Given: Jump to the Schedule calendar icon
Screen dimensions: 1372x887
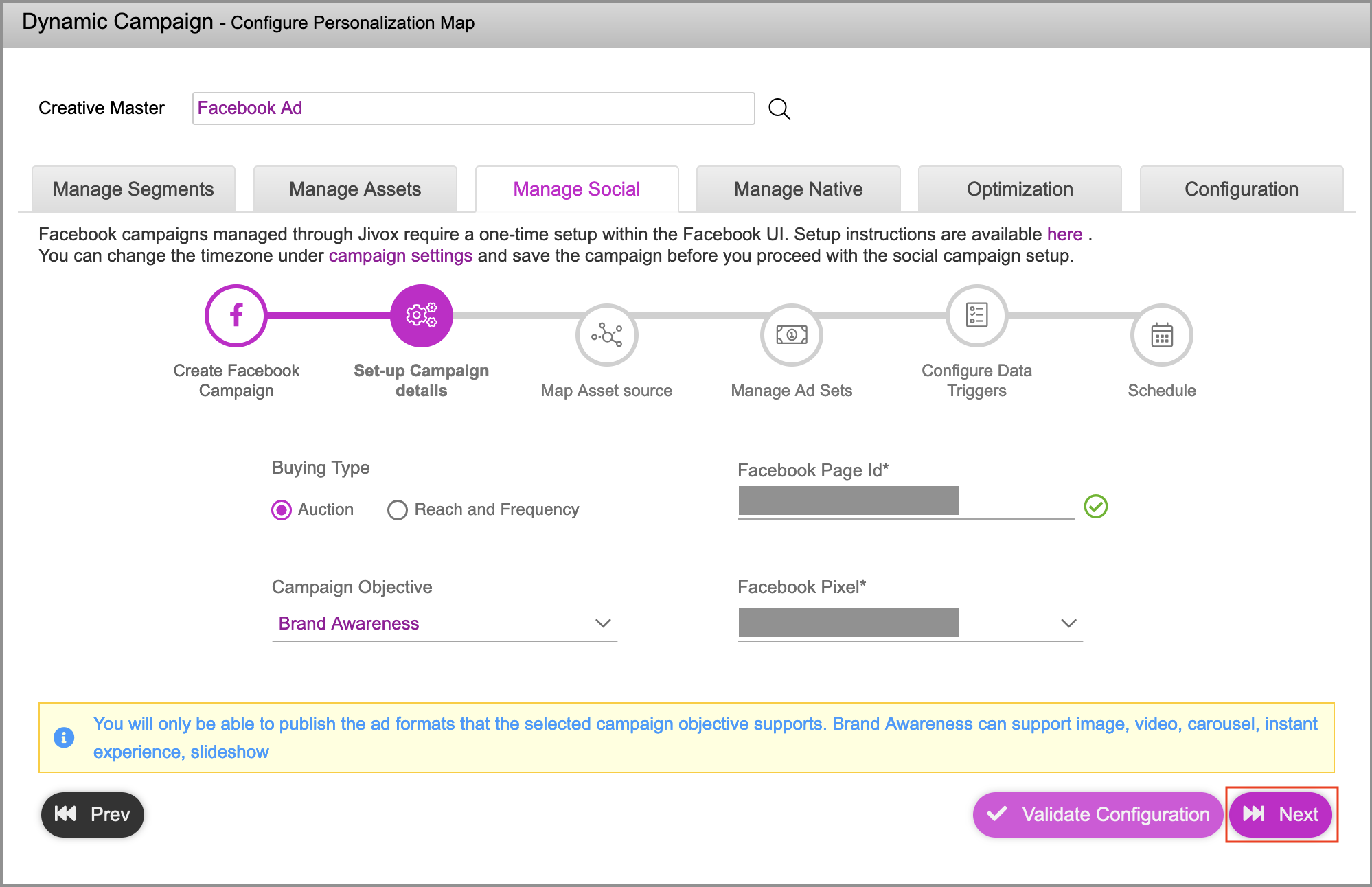Looking at the screenshot, I should tap(1162, 335).
